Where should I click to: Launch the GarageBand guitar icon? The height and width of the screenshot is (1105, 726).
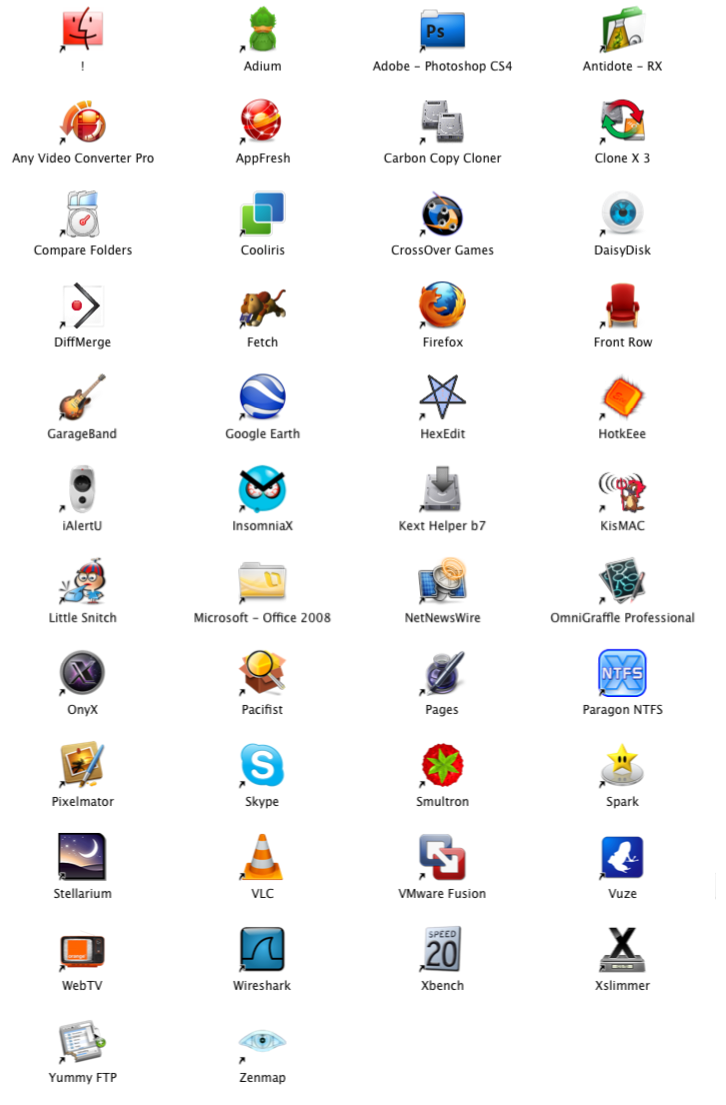[x=82, y=397]
